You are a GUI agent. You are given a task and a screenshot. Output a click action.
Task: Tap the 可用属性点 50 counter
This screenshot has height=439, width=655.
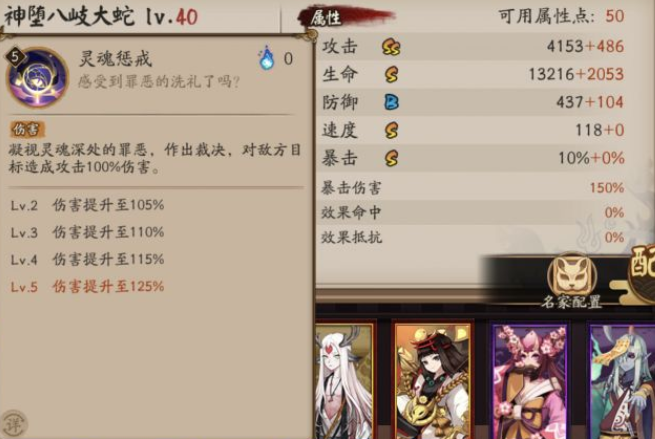[x=561, y=17]
